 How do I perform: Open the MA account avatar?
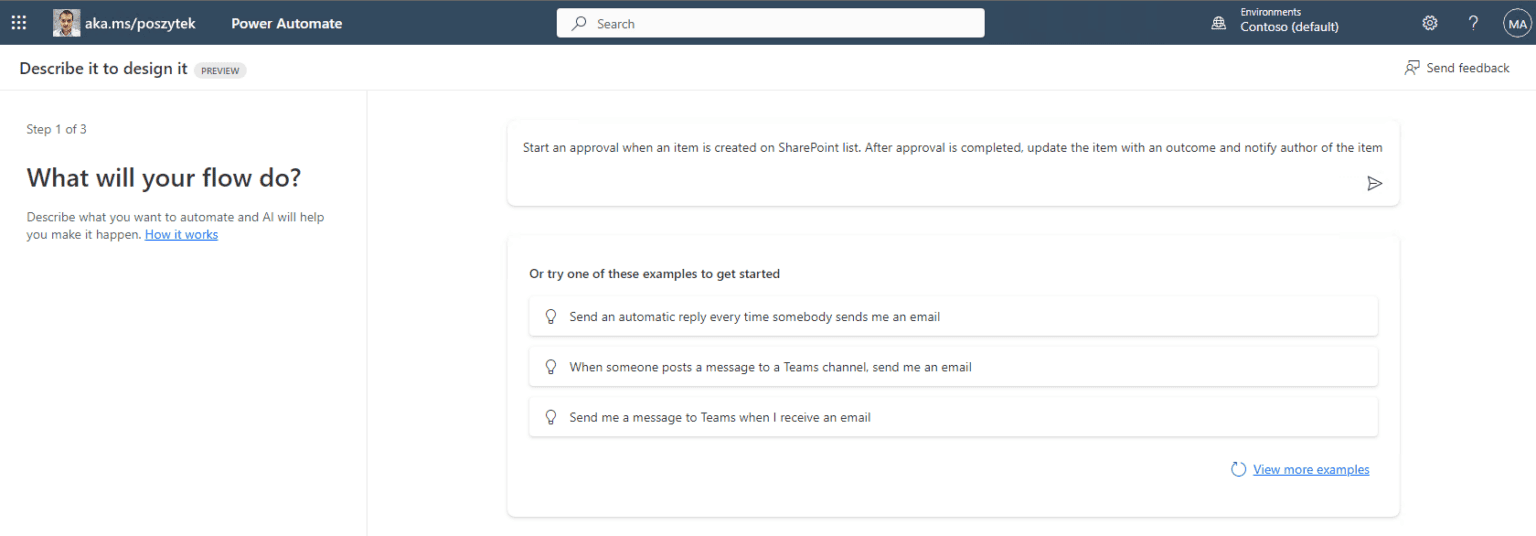pyautogui.click(x=1517, y=23)
